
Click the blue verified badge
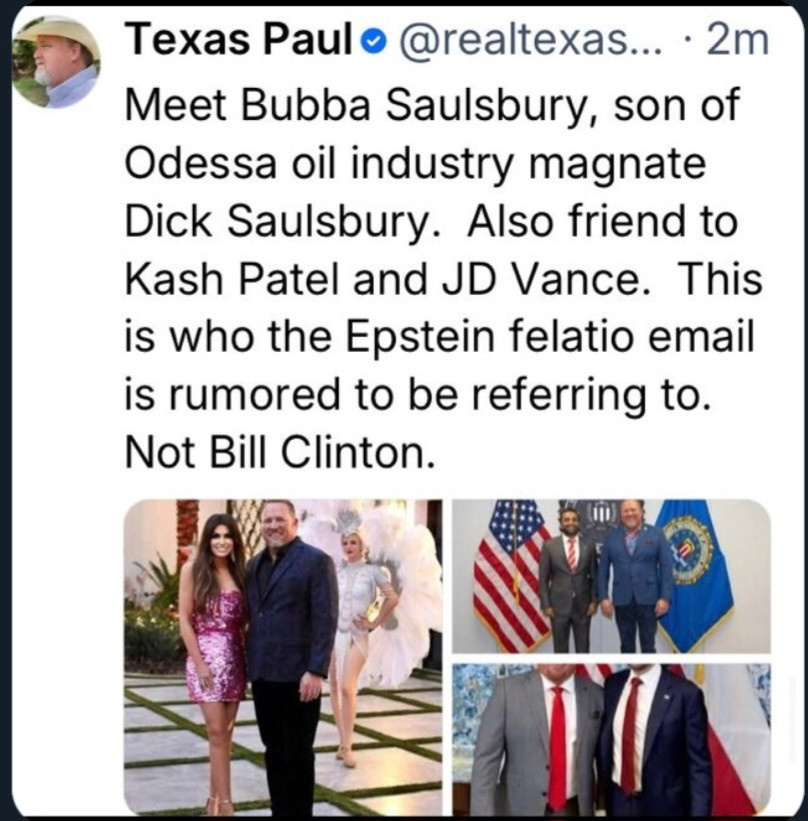tap(375, 42)
